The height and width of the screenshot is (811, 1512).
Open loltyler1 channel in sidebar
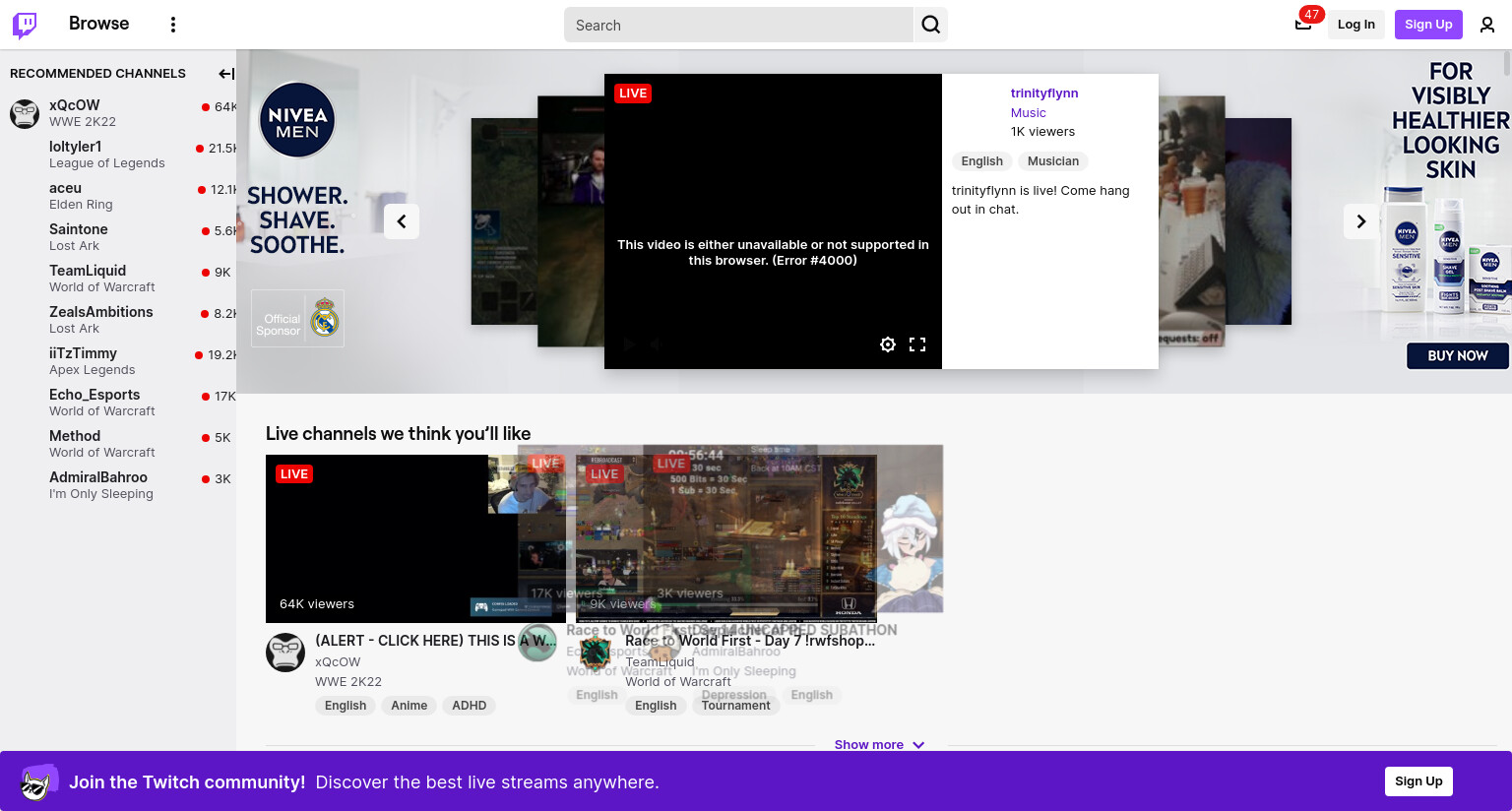tap(118, 155)
